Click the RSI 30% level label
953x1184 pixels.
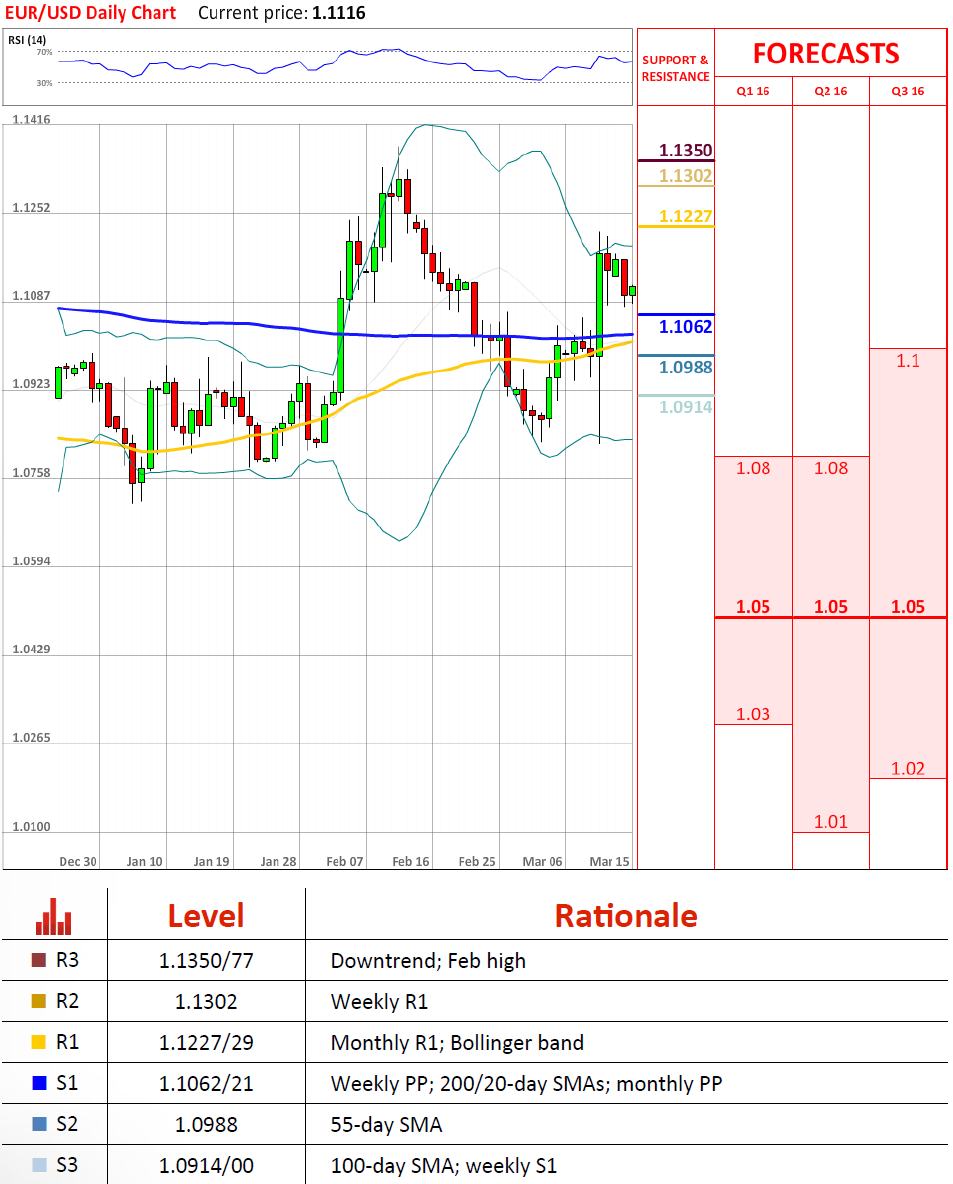tap(45, 83)
